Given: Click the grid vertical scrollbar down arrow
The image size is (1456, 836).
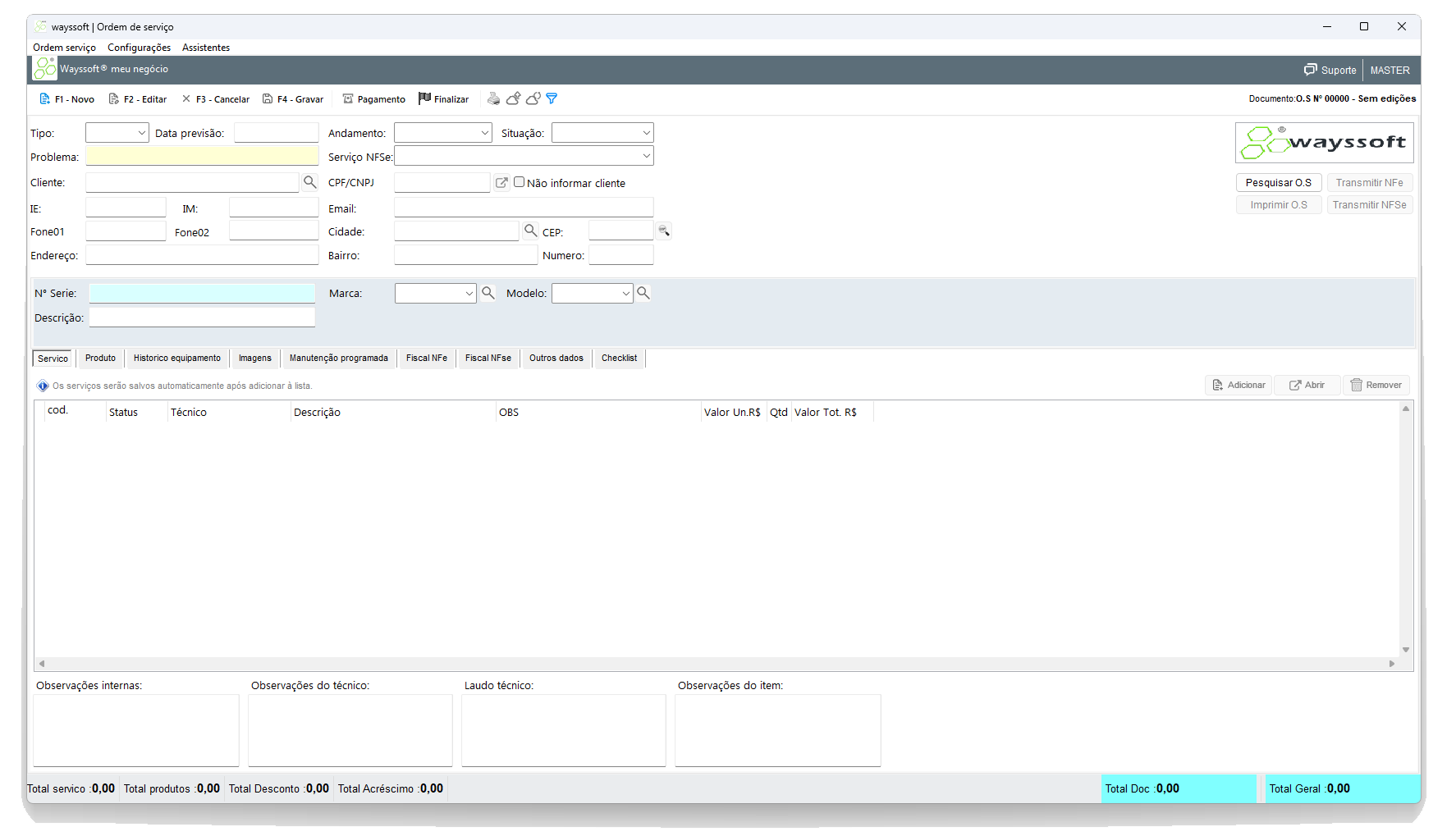Looking at the screenshot, I should pos(1406,650).
